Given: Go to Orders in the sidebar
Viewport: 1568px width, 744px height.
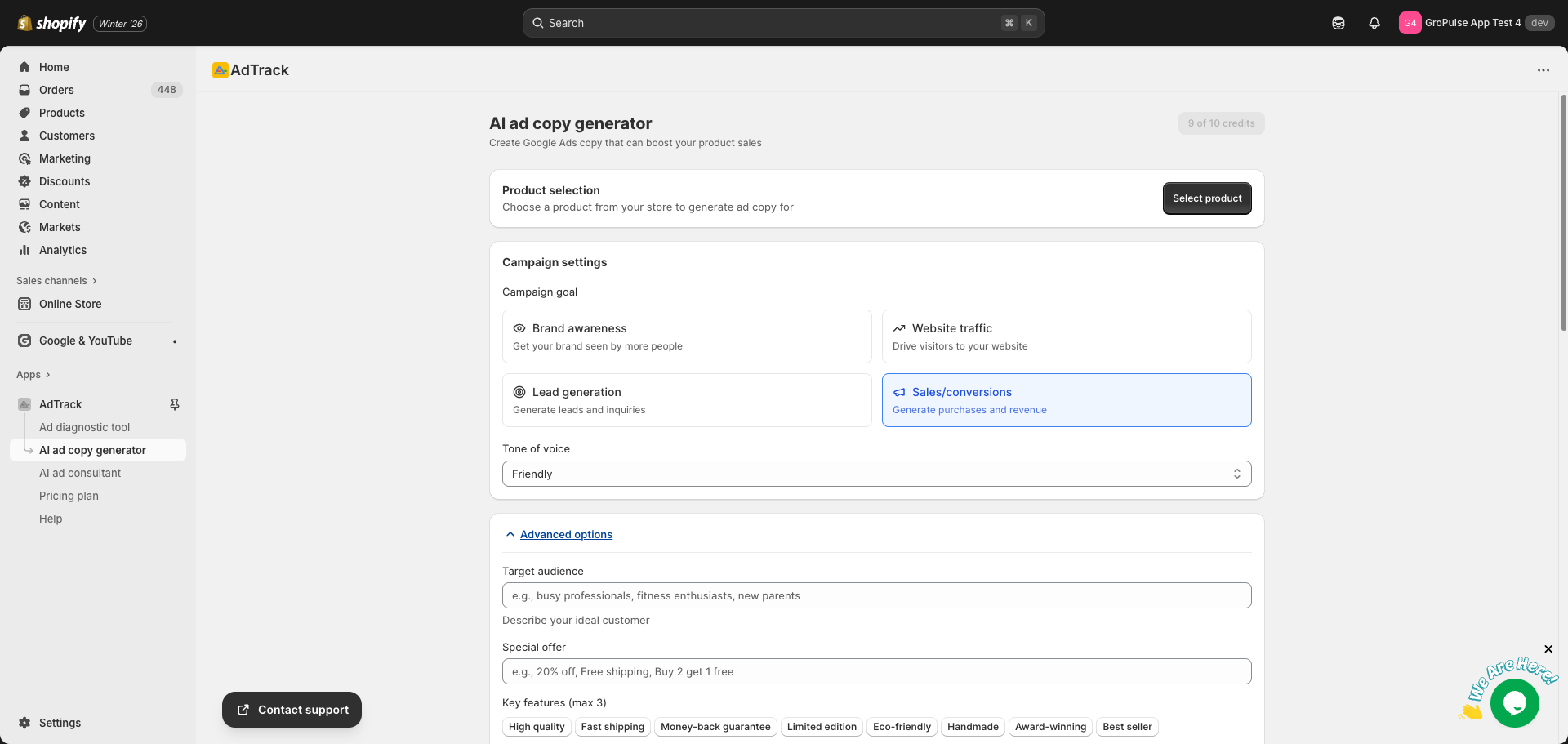Looking at the screenshot, I should (56, 90).
